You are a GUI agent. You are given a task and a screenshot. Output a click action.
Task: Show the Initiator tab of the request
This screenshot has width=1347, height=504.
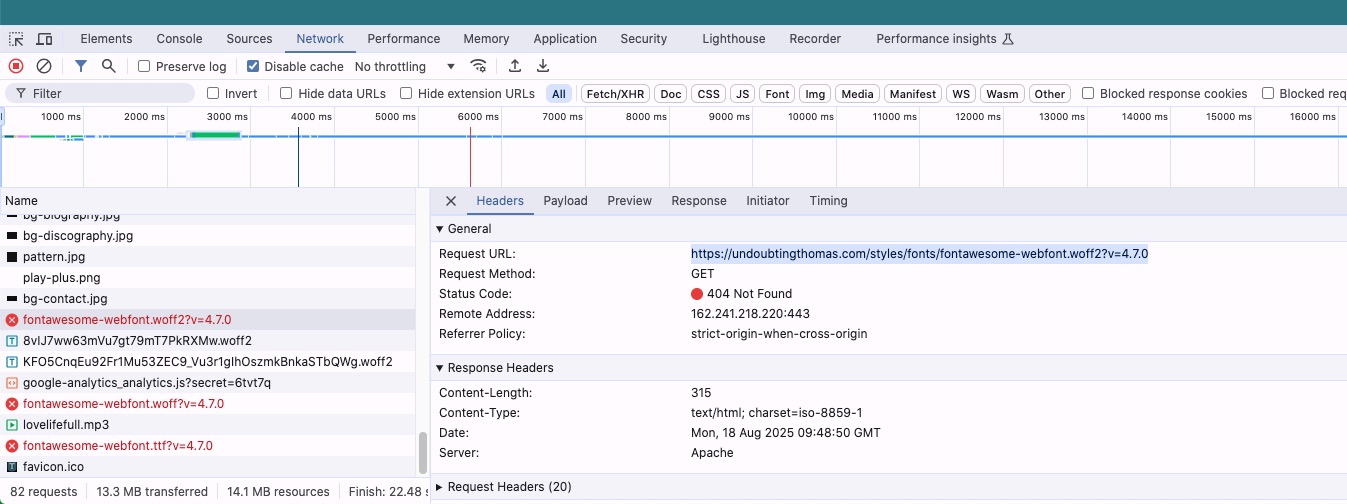point(767,201)
